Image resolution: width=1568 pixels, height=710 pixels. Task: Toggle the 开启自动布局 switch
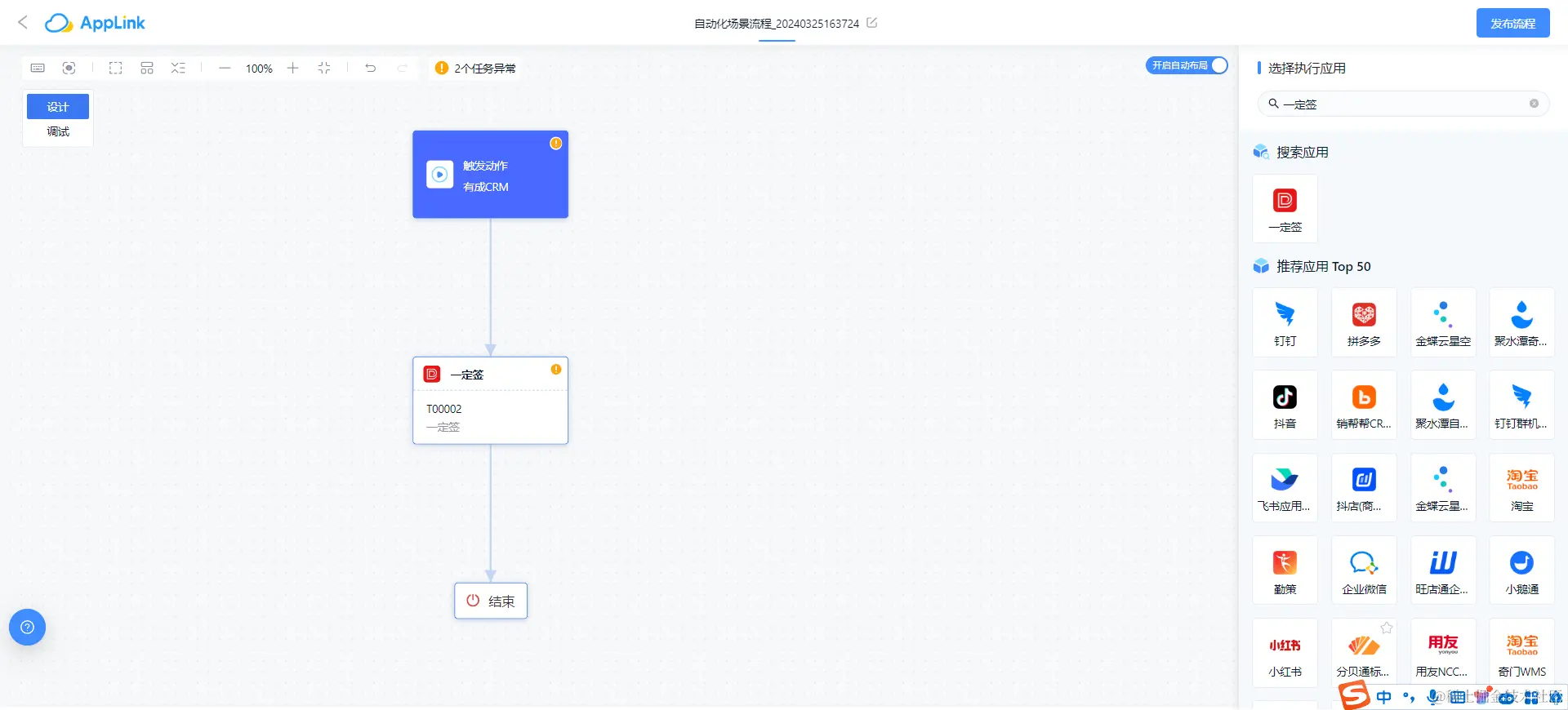(x=1187, y=65)
